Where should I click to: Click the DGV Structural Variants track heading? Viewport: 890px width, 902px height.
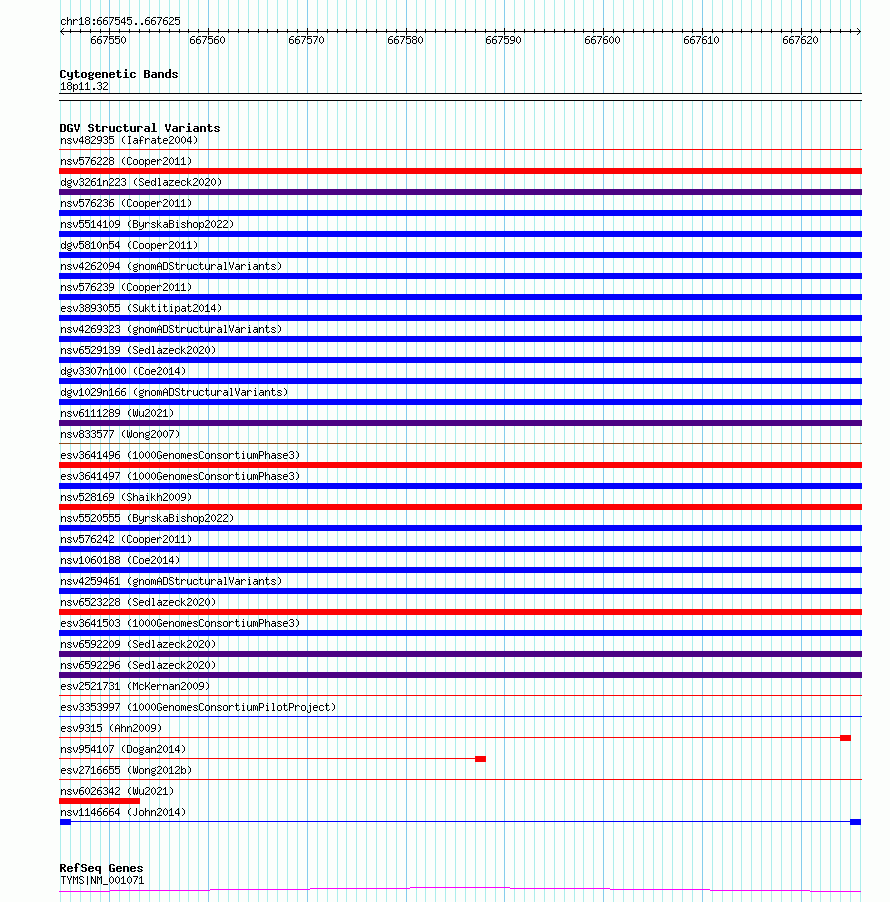[140, 128]
